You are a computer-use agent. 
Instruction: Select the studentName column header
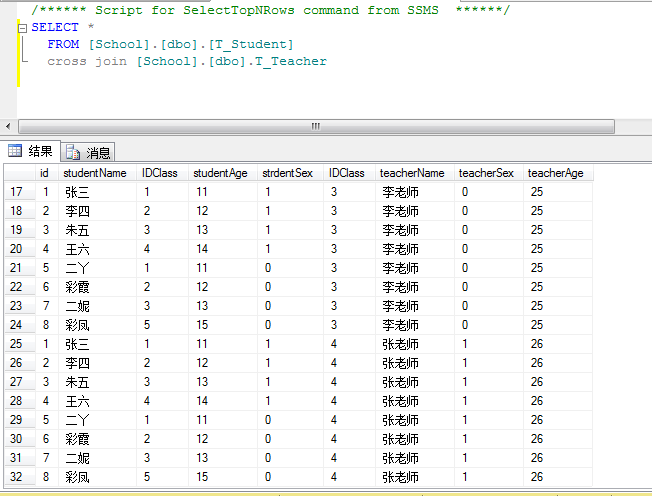point(97,173)
